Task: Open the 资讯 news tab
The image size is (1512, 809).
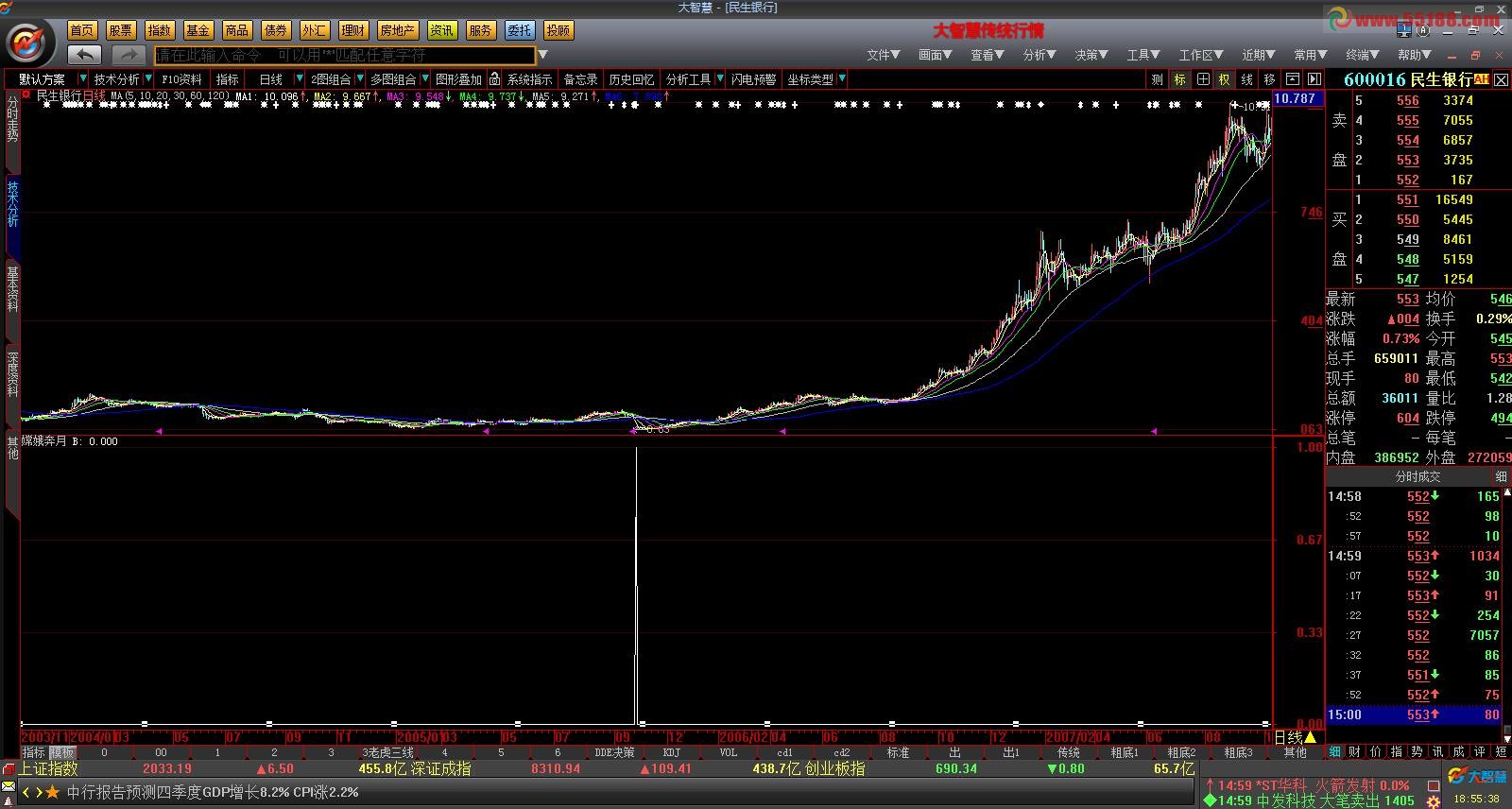Action: 441,30
